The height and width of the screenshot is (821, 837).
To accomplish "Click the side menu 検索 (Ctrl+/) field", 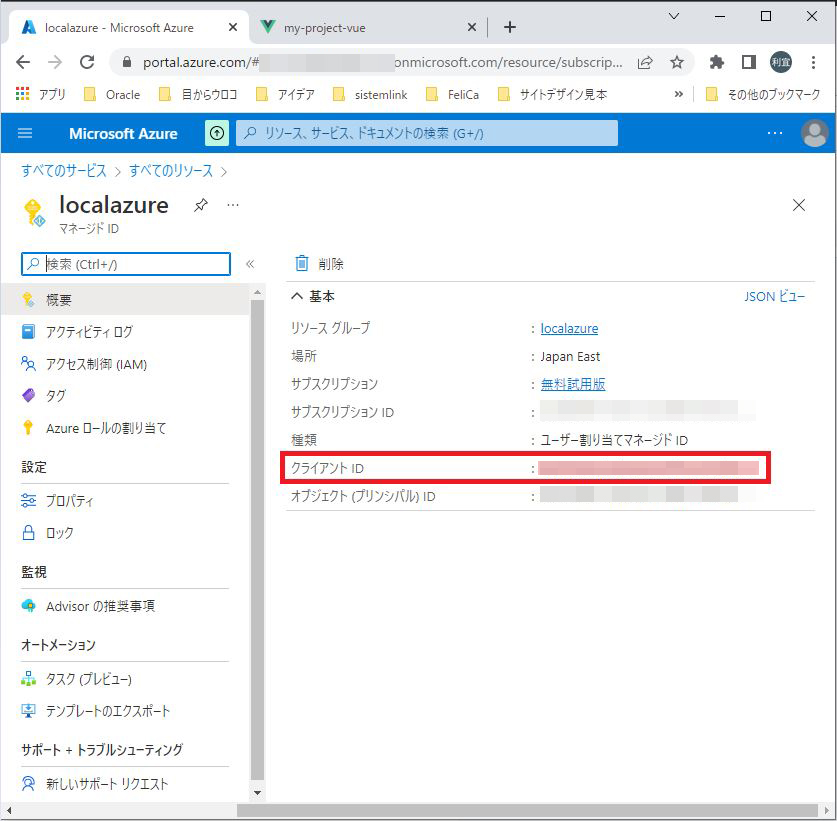I will (126, 264).
